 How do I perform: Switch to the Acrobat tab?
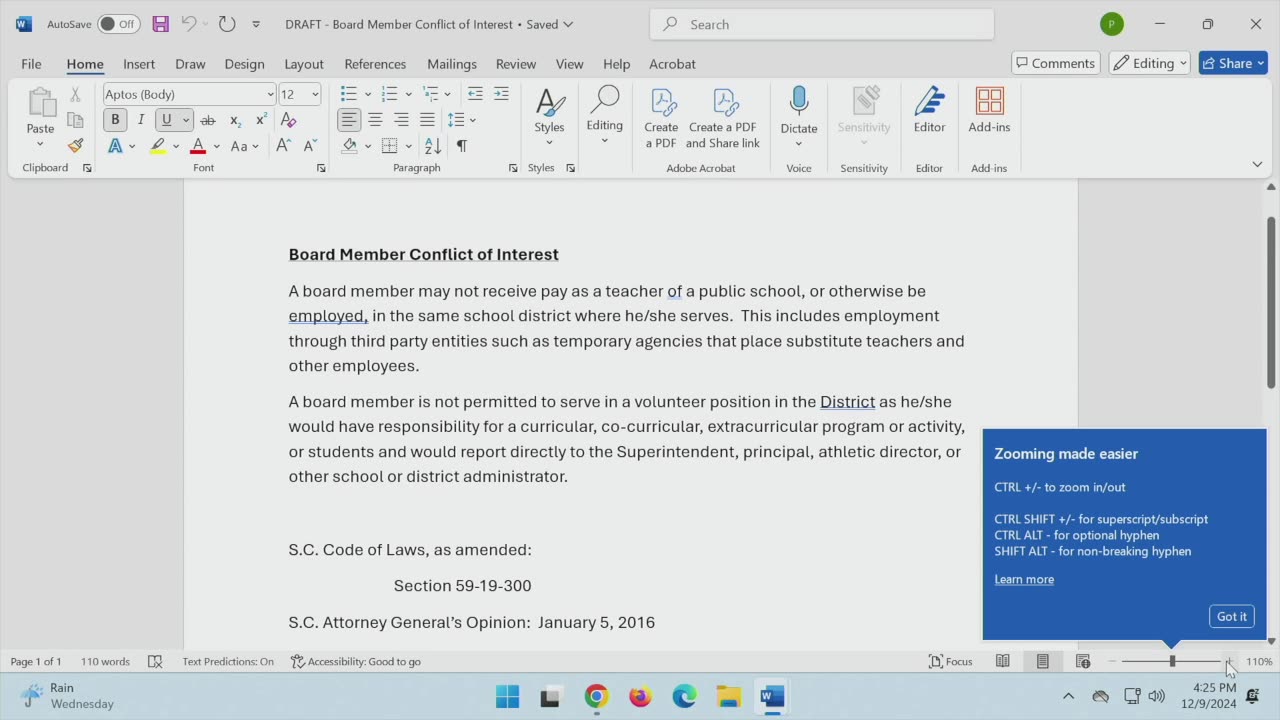(672, 63)
